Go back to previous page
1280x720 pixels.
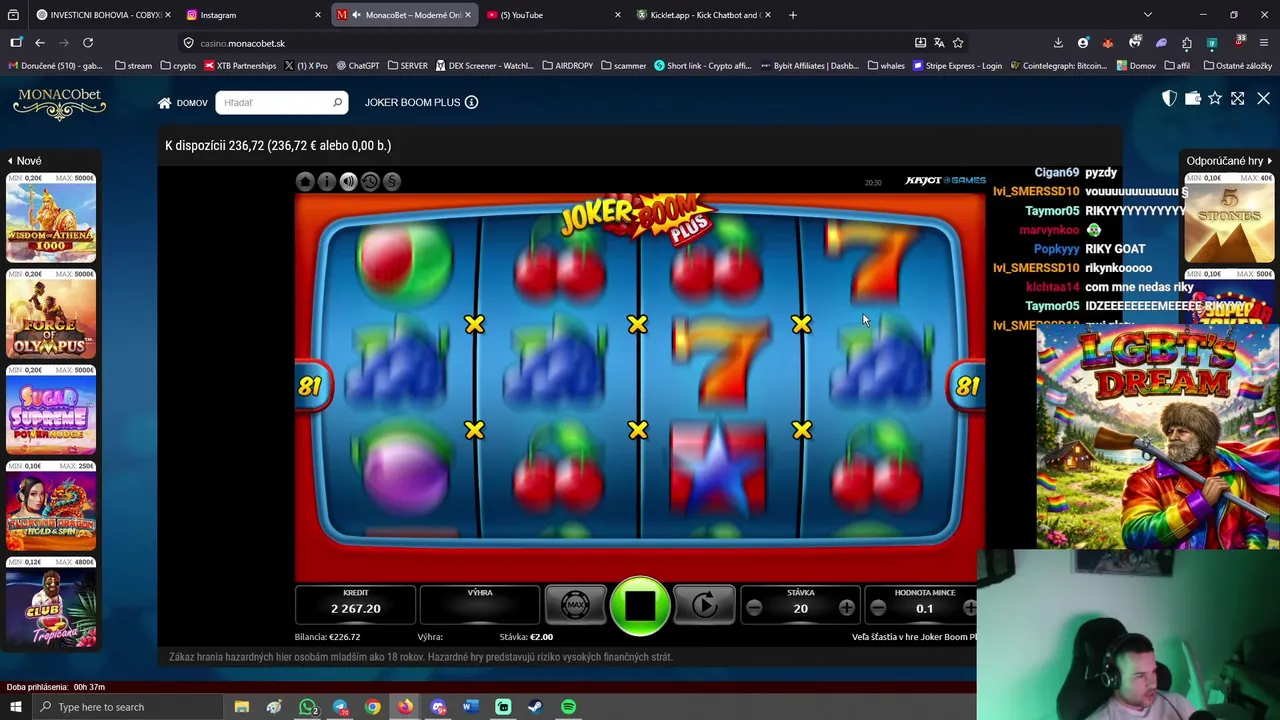pyautogui.click(x=40, y=43)
